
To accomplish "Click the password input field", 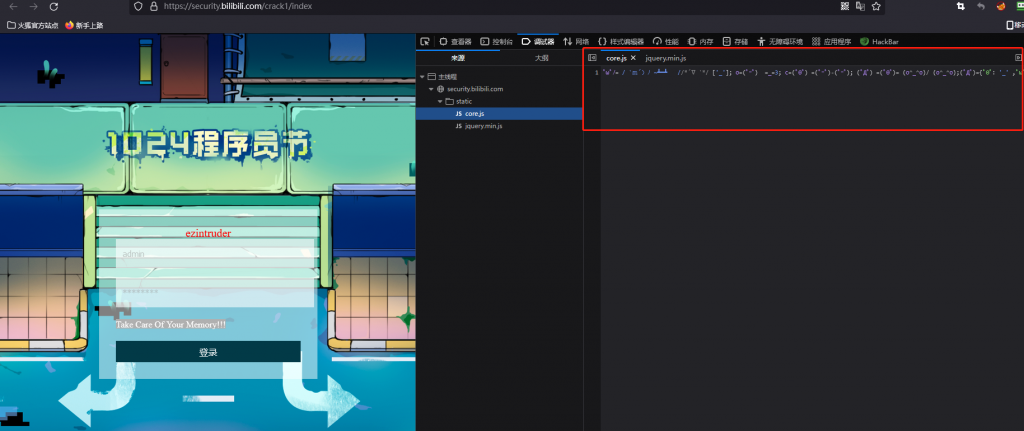I will coord(216,292).
